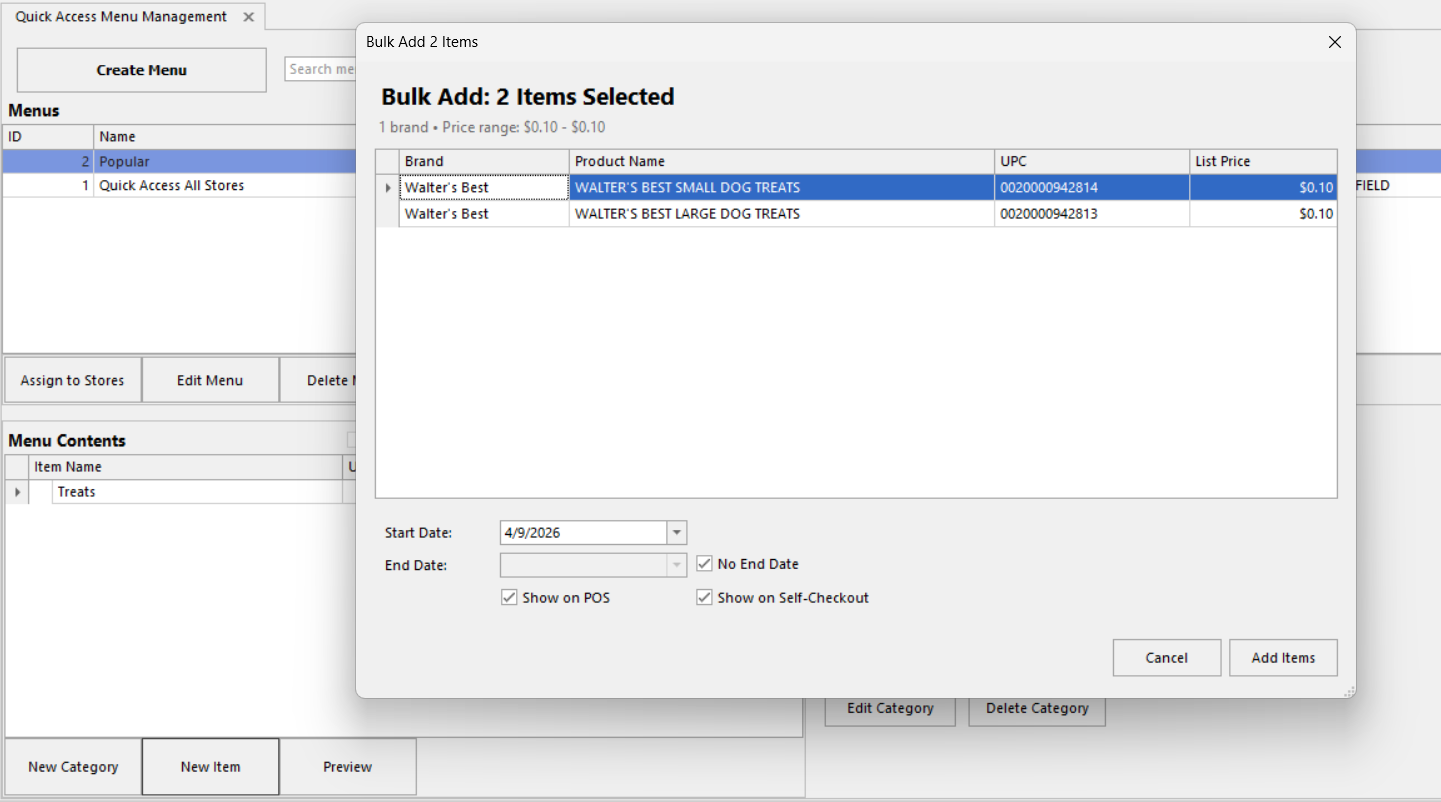Screen dimensions: 1441x802
Task: Click UPC 0020000942814 cell
Action: point(1092,188)
